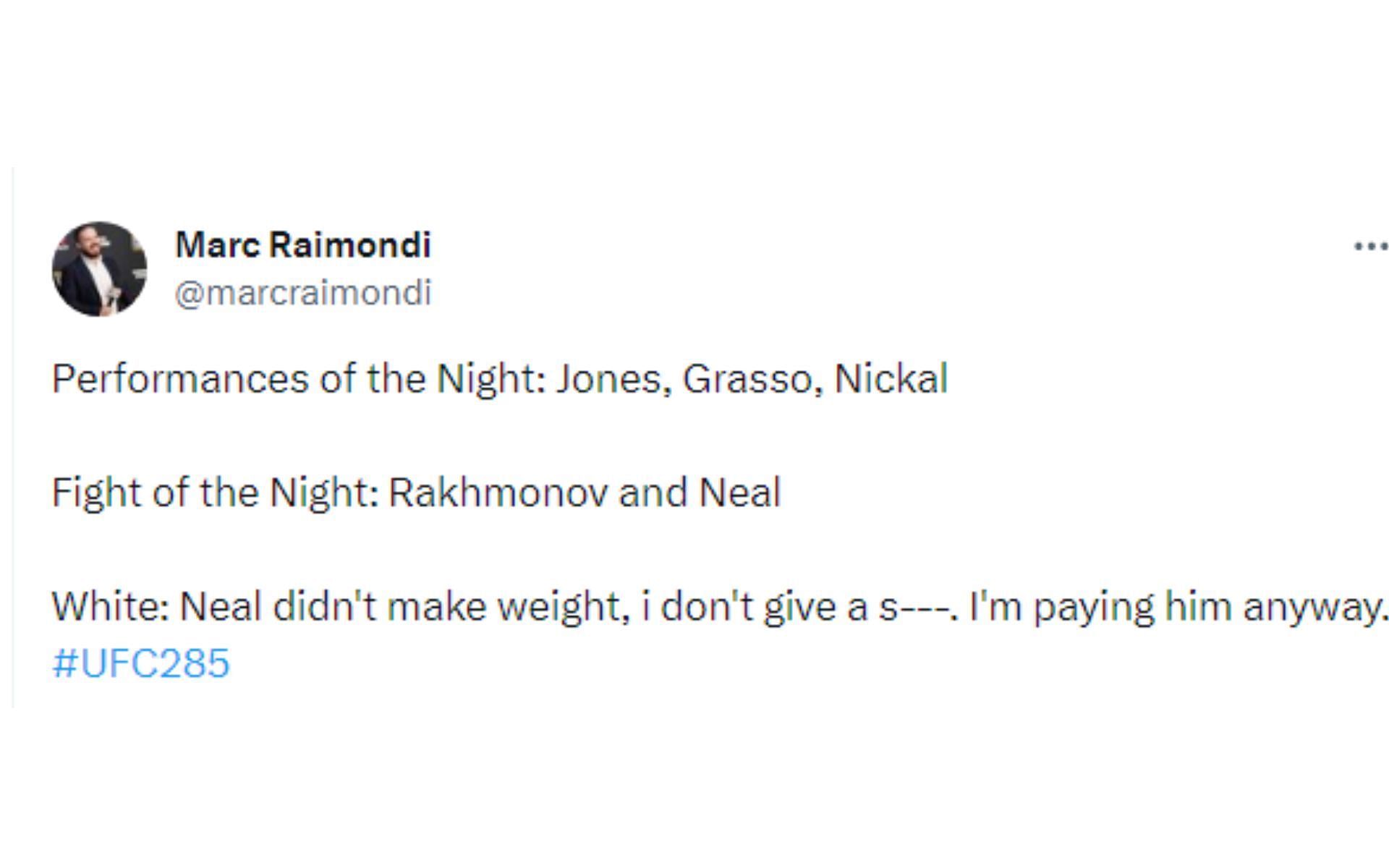Click the word "Performances" in the tweet
1389x868 pixels.
(x=180, y=378)
